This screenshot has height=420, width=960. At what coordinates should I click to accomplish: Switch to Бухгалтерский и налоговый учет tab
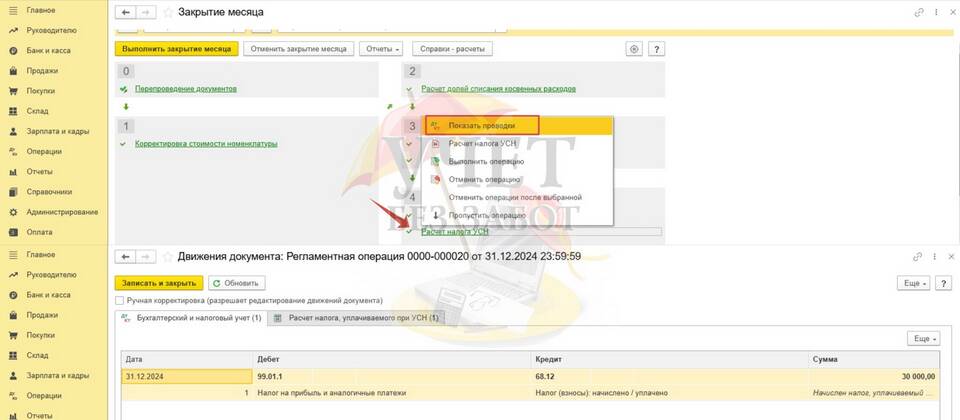click(x=192, y=318)
